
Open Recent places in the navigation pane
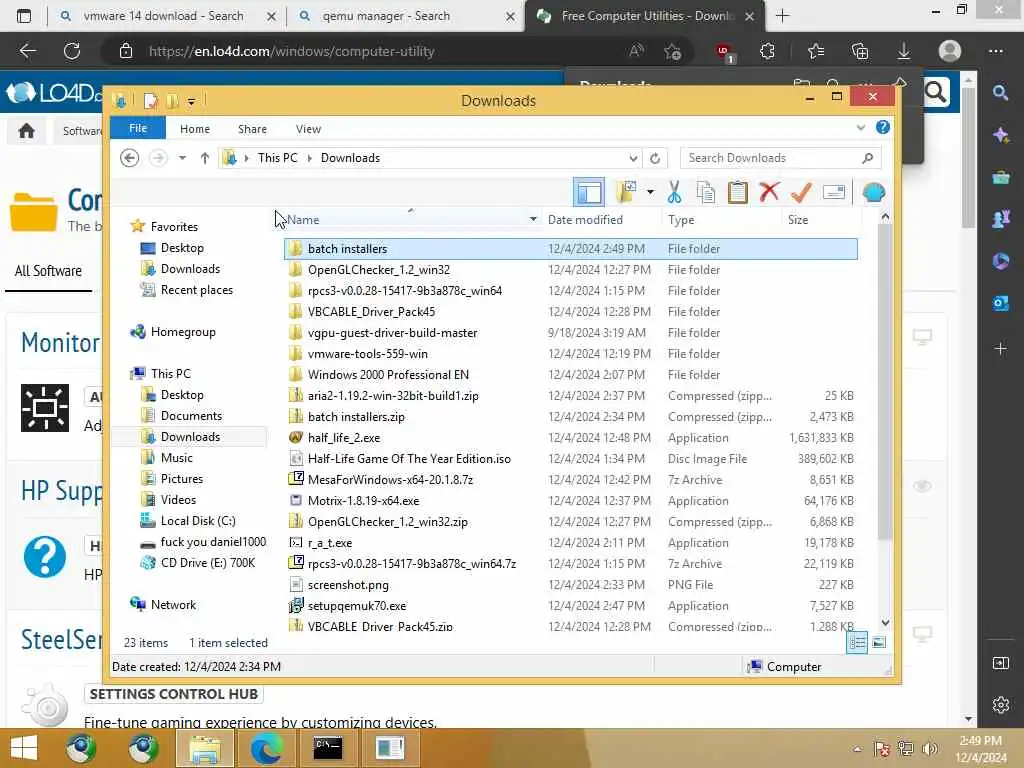pyautogui.click(x=197, y=290)
